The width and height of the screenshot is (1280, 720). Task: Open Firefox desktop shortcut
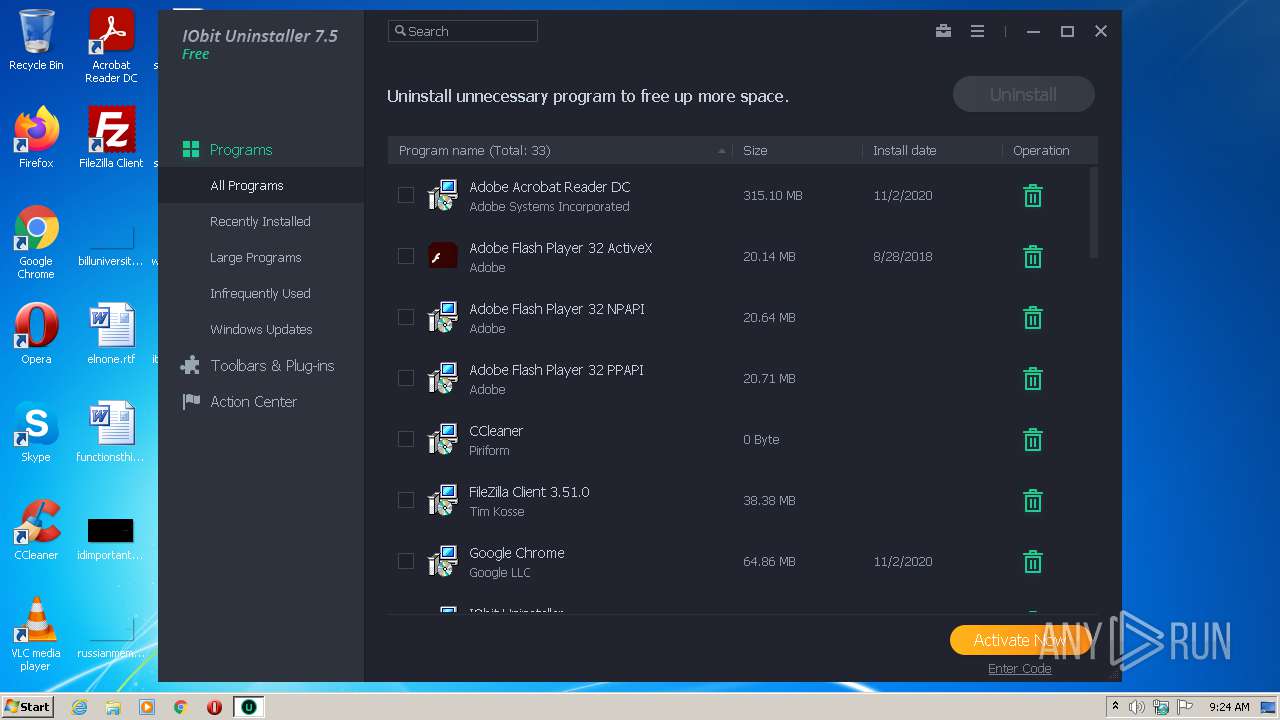[36, 138]
